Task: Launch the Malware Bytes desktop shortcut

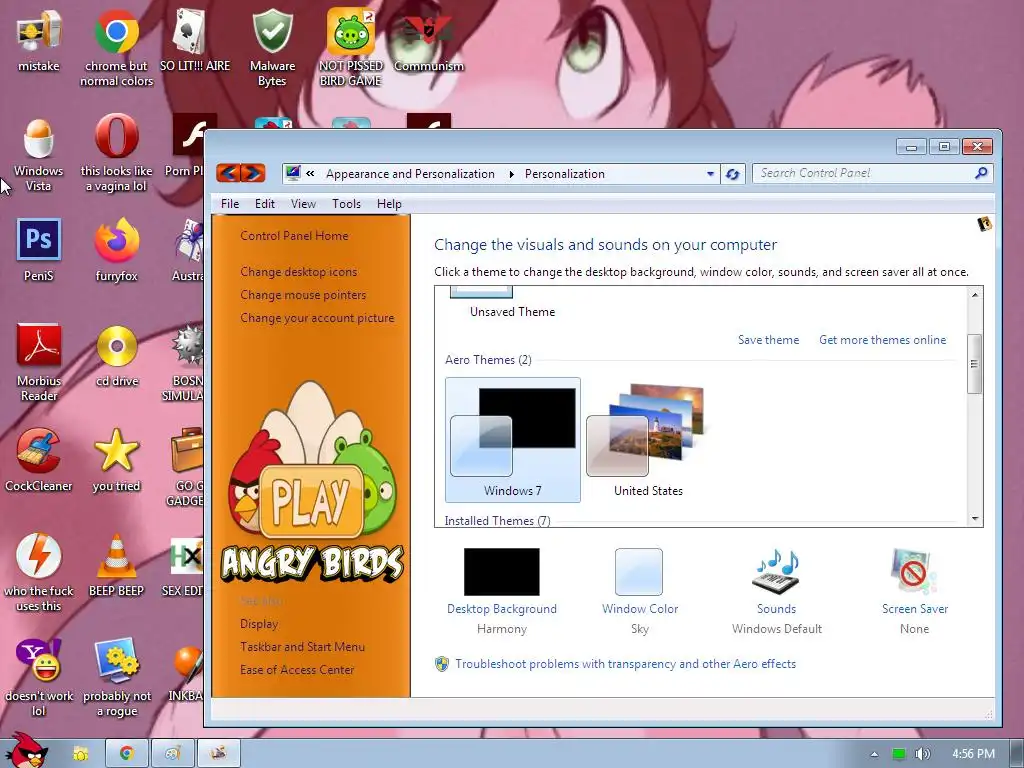Action: tap(272, 48)
